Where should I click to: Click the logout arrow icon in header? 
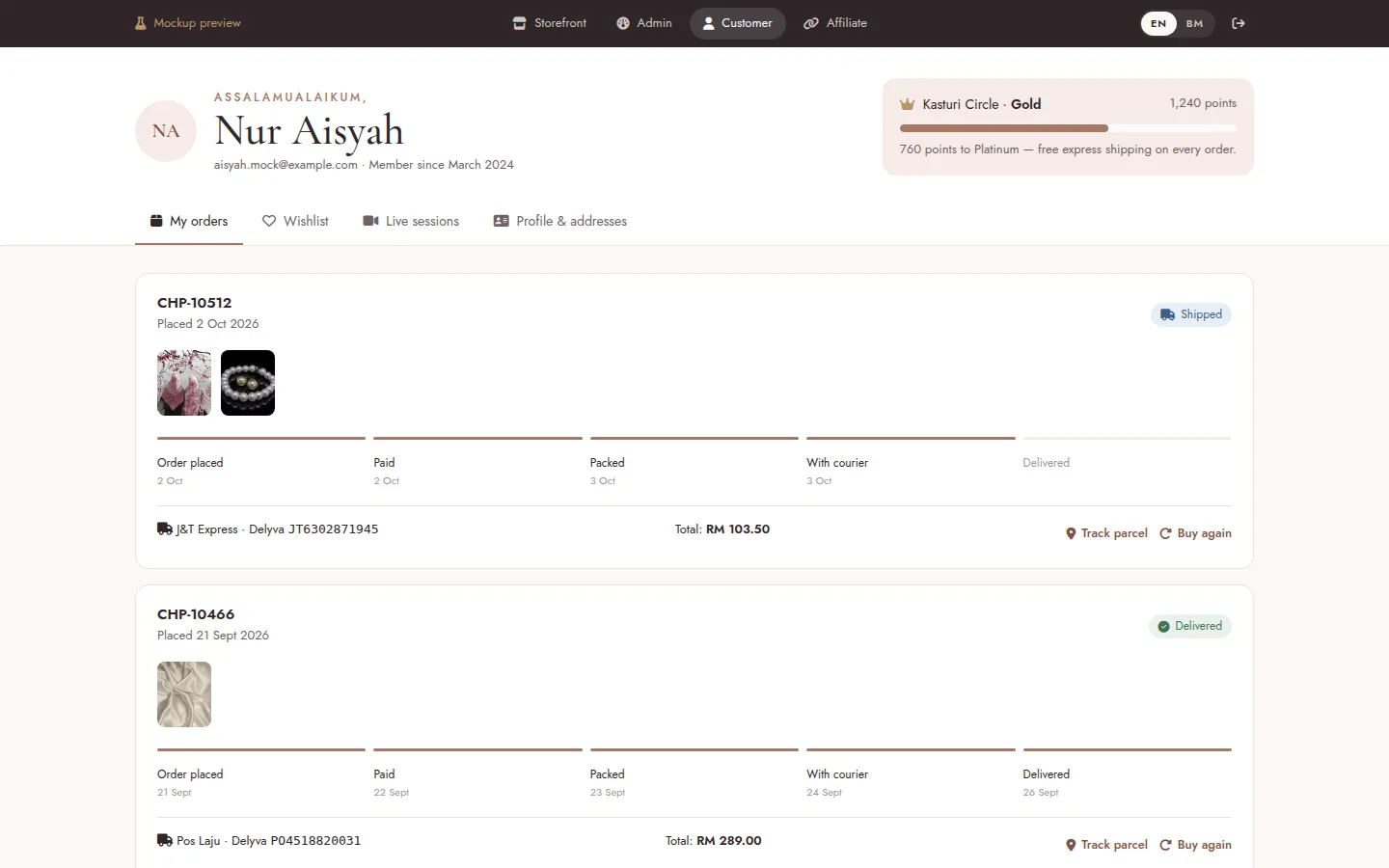coord(1239,23)
